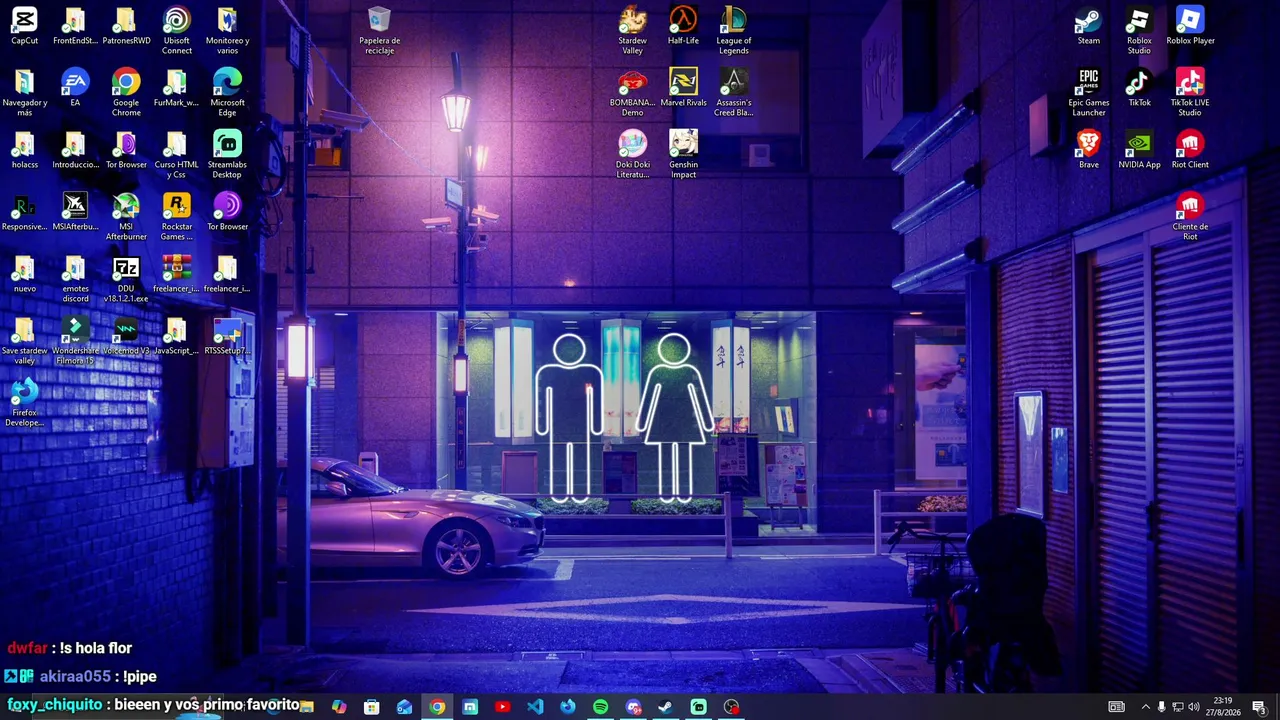The width and height of the screenshot is (1280, 720).
Task: Open the Half-Life desktop shortcut
Action: pyautogui.click(x=683, y=26)
